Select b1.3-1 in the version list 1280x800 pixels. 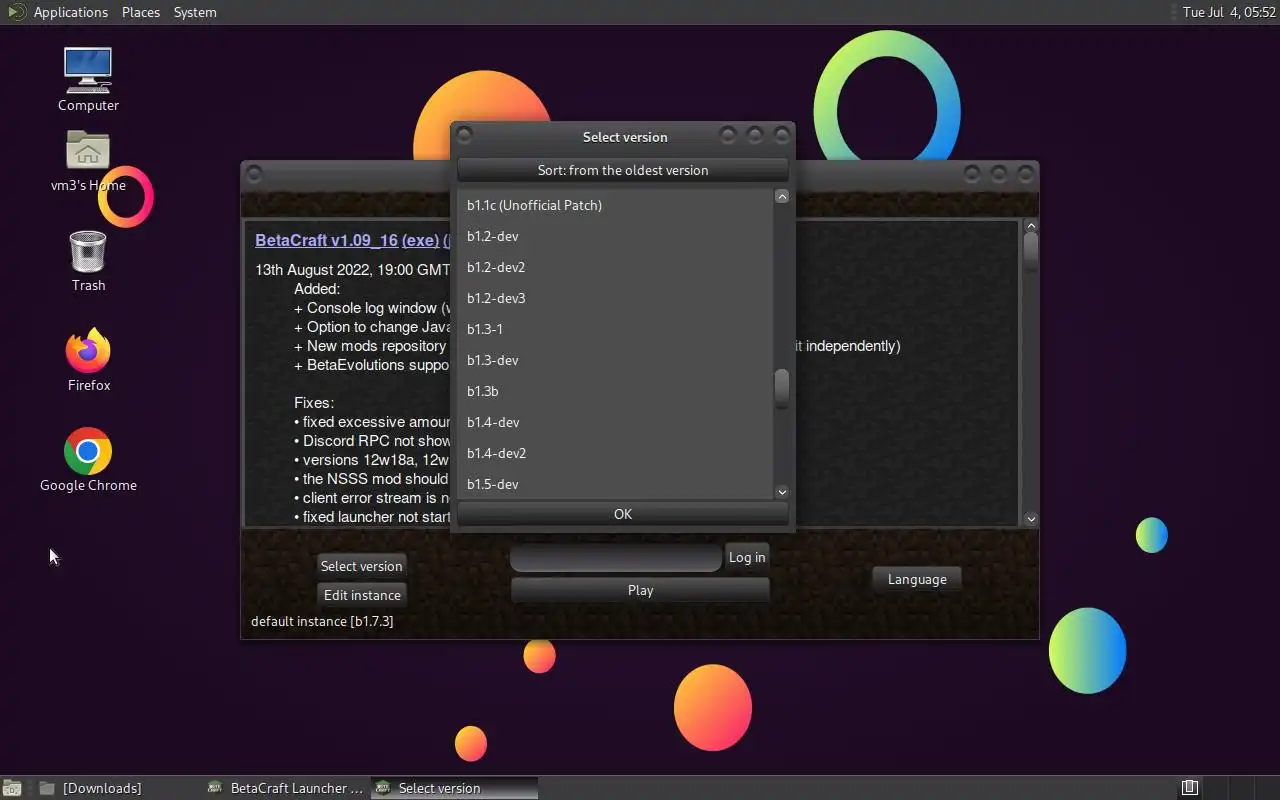pyautogui.click(x=615, y=329)
